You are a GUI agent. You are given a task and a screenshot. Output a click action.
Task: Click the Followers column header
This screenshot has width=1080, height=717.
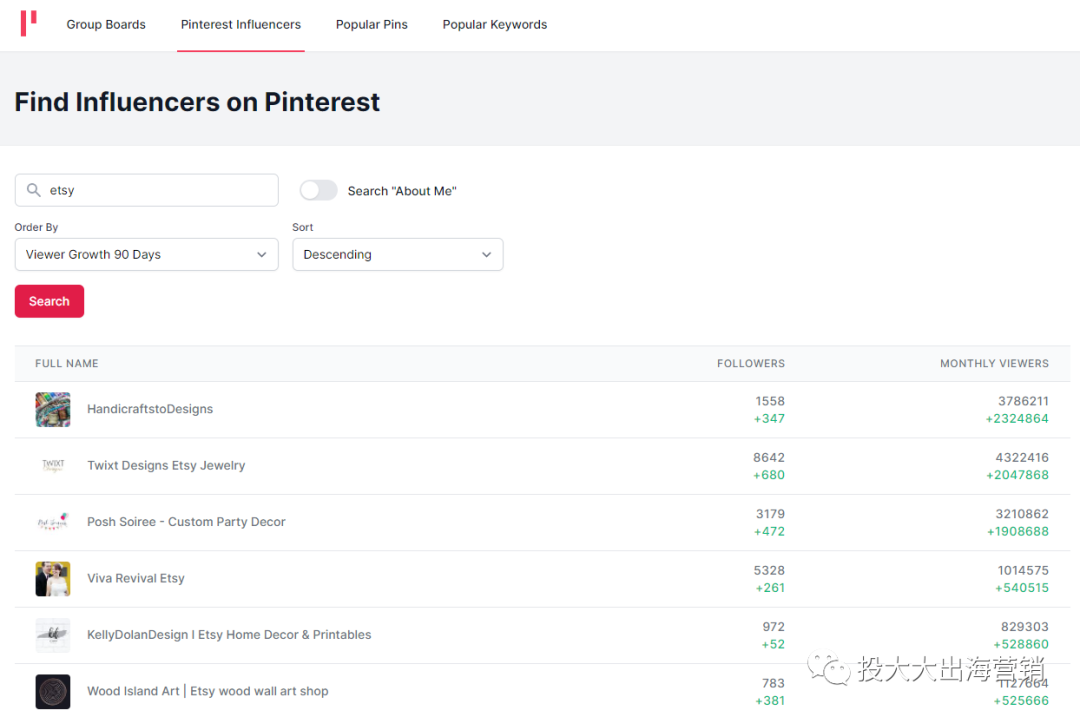(751, 363)
